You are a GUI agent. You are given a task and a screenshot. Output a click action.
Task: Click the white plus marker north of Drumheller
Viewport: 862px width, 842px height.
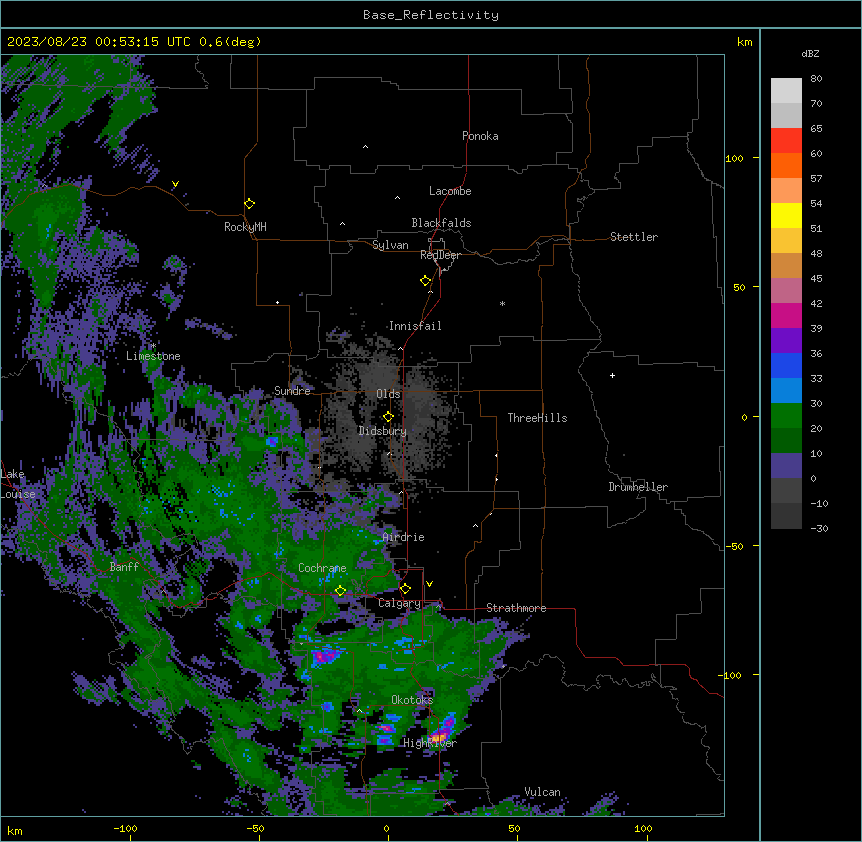[612, 375]
